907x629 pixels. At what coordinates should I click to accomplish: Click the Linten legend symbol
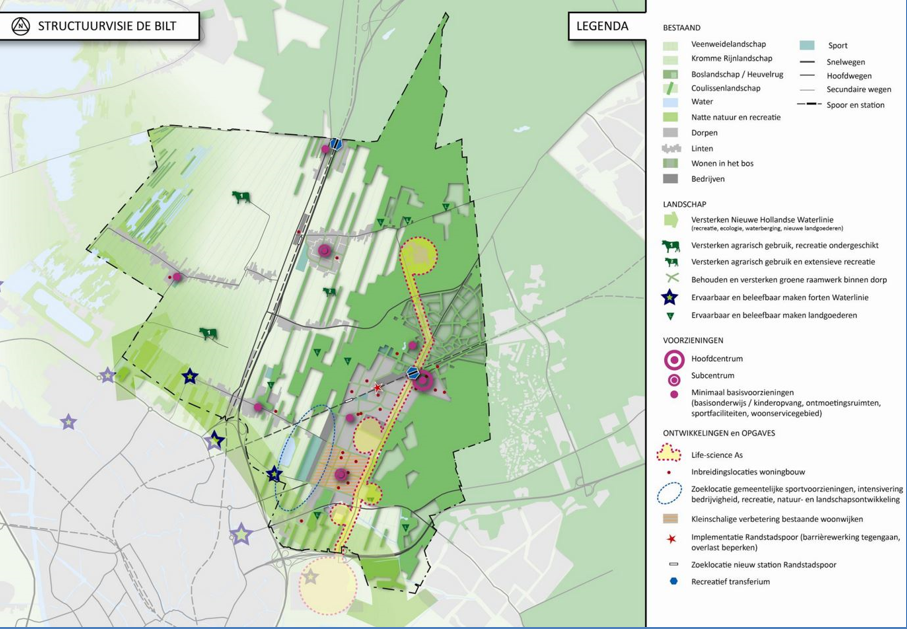point(670,148)
